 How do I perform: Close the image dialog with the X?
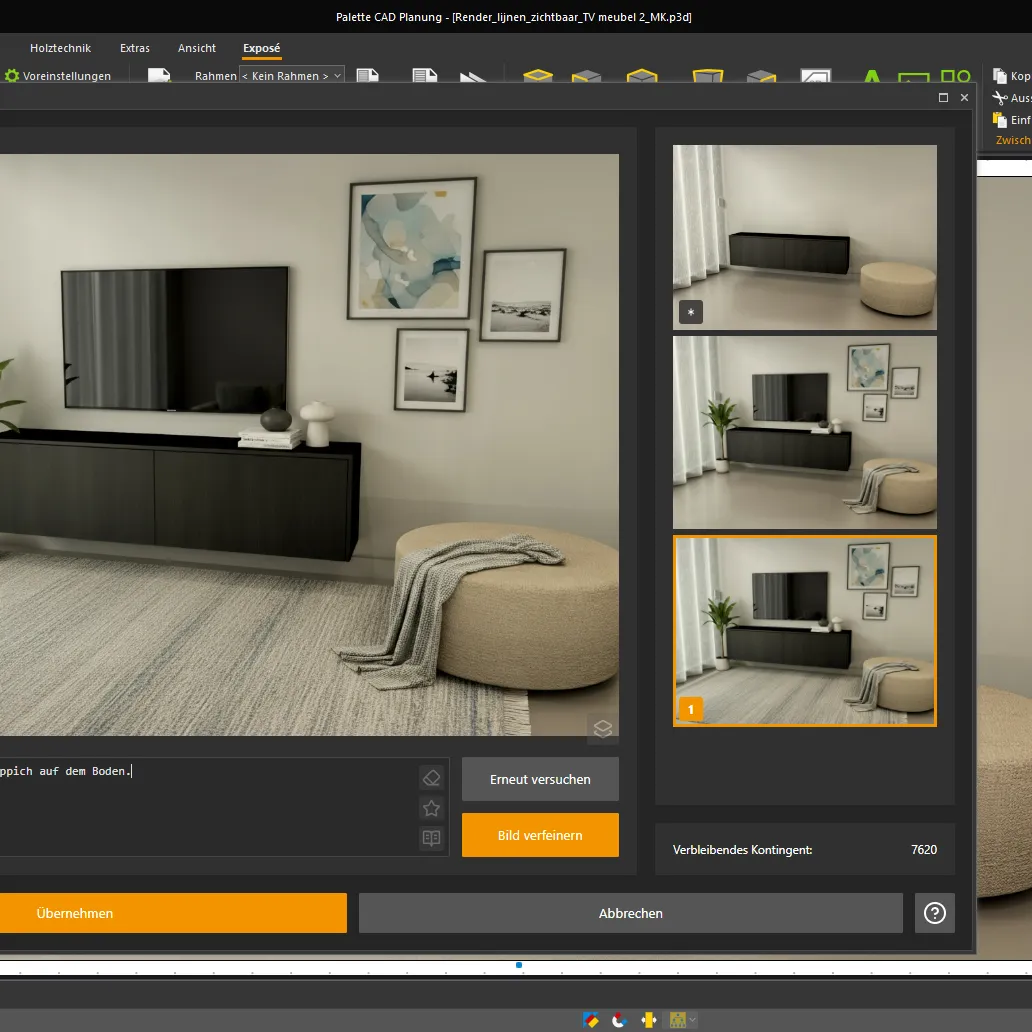964,97
